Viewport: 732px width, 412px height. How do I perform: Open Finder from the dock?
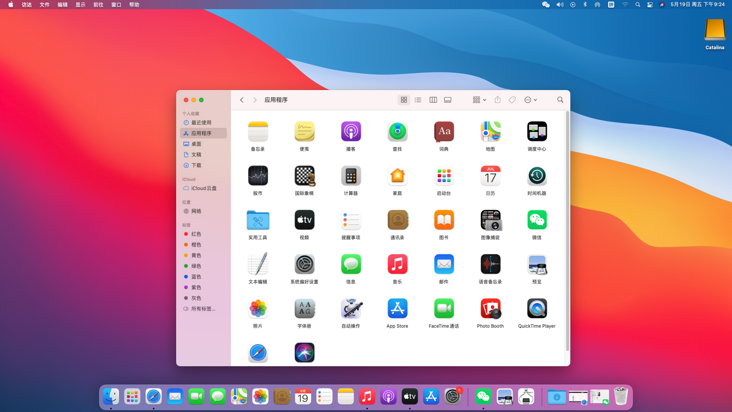pos(111,397)
